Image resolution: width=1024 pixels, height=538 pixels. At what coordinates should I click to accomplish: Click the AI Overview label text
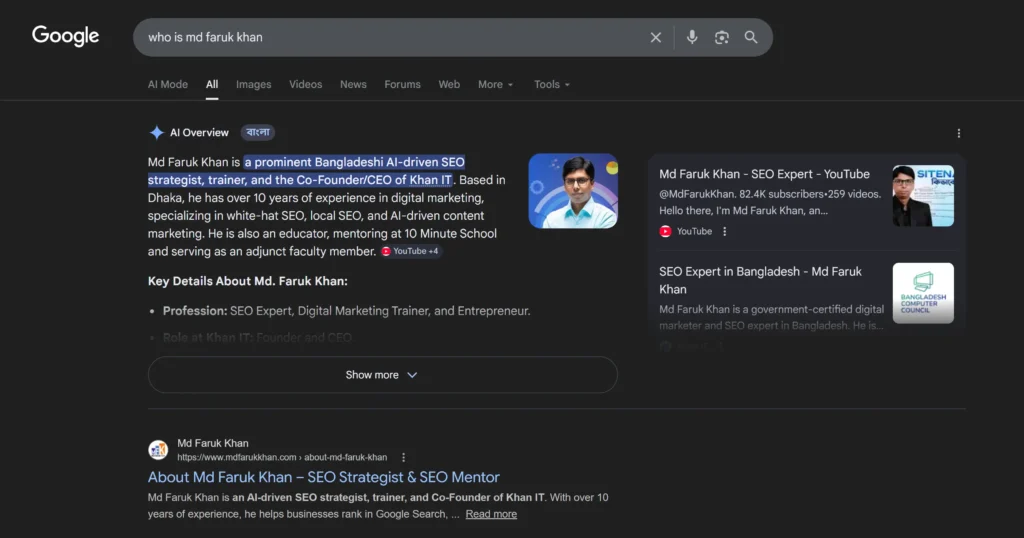pos(199,133)
